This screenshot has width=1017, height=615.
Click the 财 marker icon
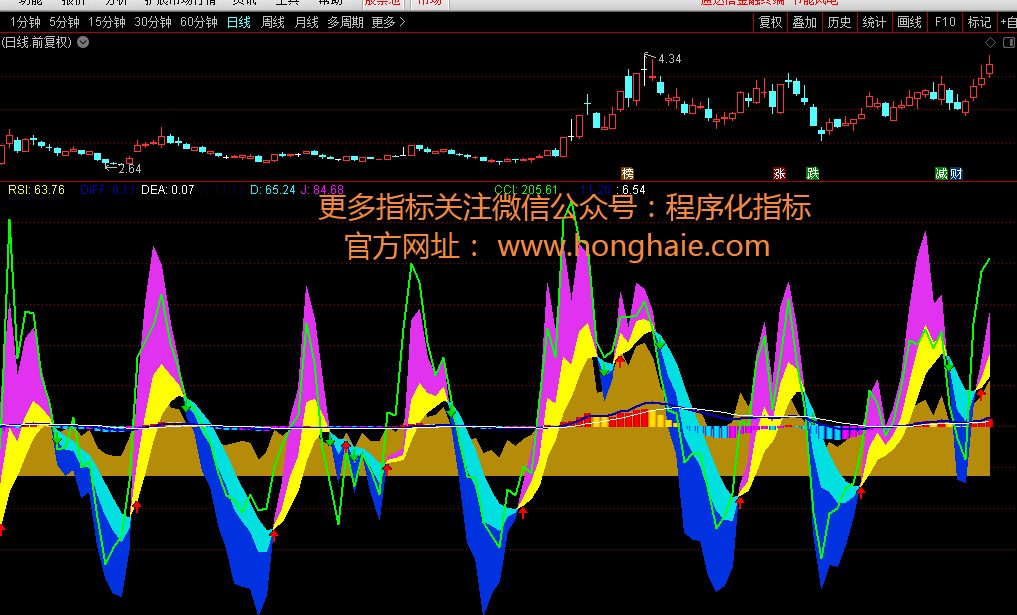956,173
